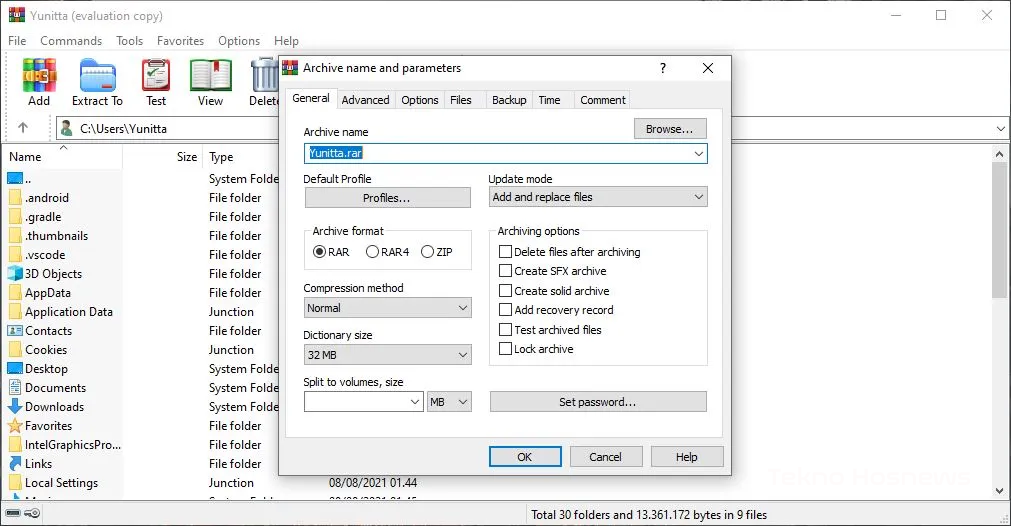Click the Documents folder icon
1011x526 pixels.
[15, 387]
